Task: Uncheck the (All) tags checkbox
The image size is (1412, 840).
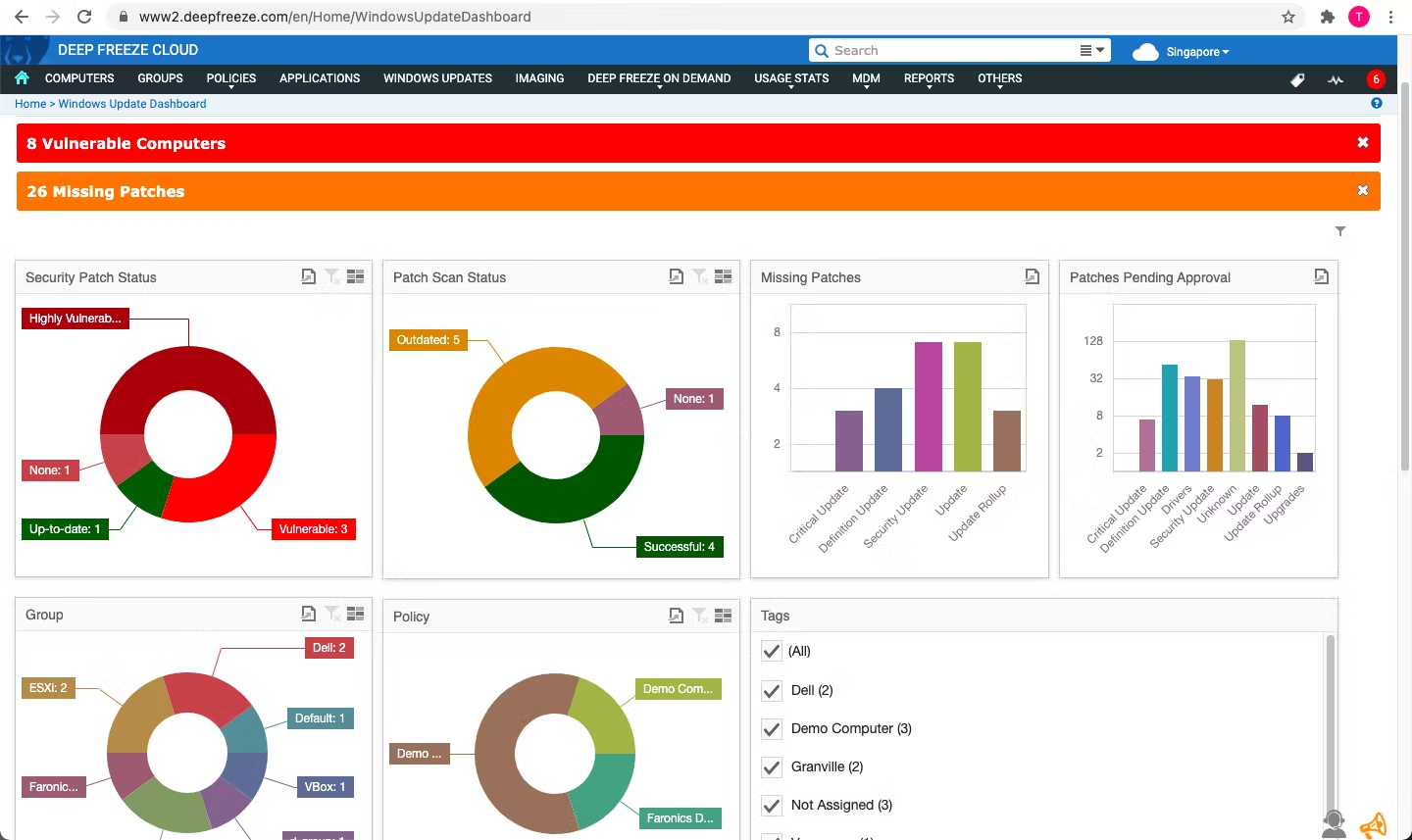Action: click(772, 651)
